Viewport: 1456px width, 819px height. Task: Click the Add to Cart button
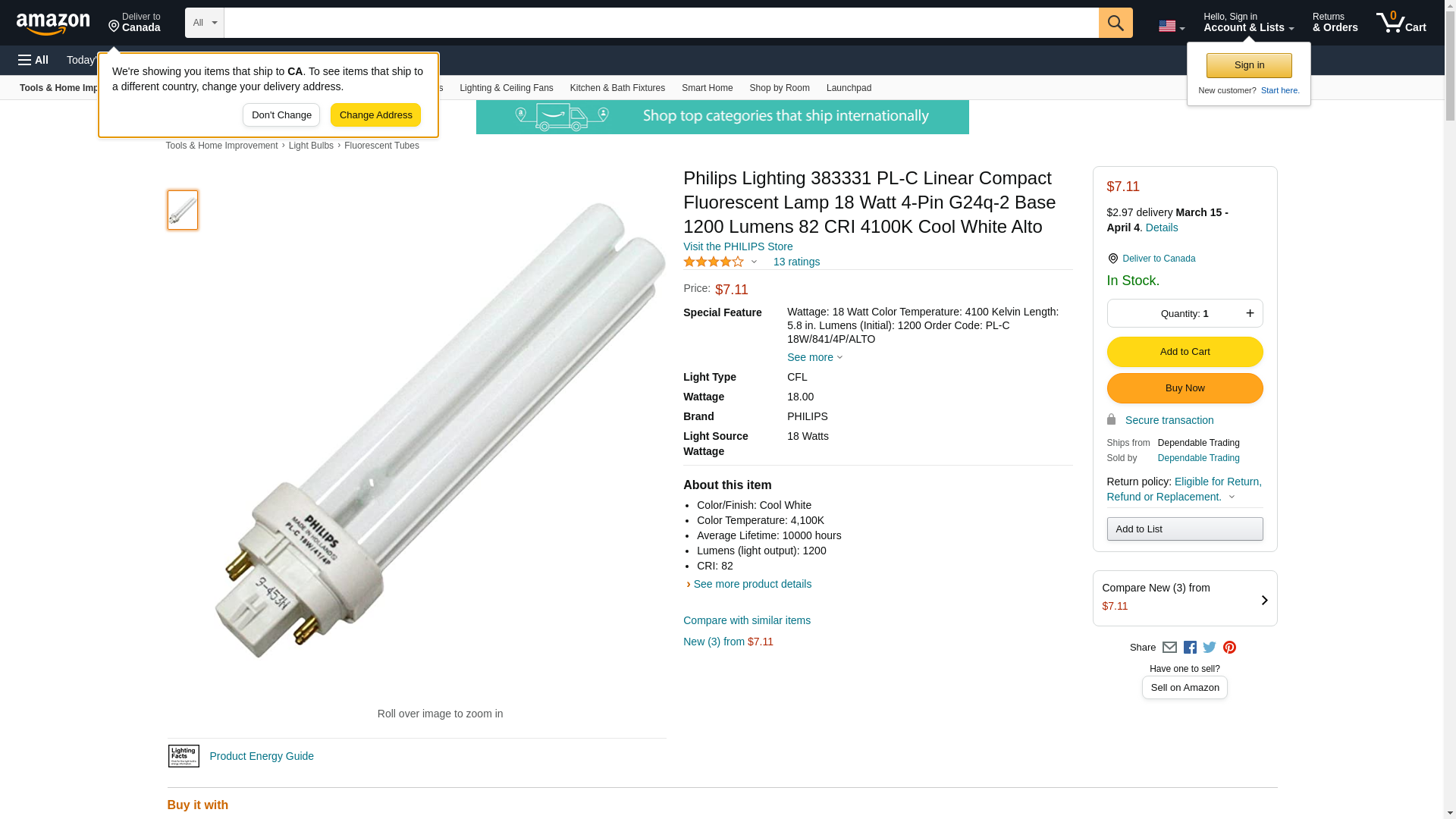pyautogui.click(x=1185, y=352)
